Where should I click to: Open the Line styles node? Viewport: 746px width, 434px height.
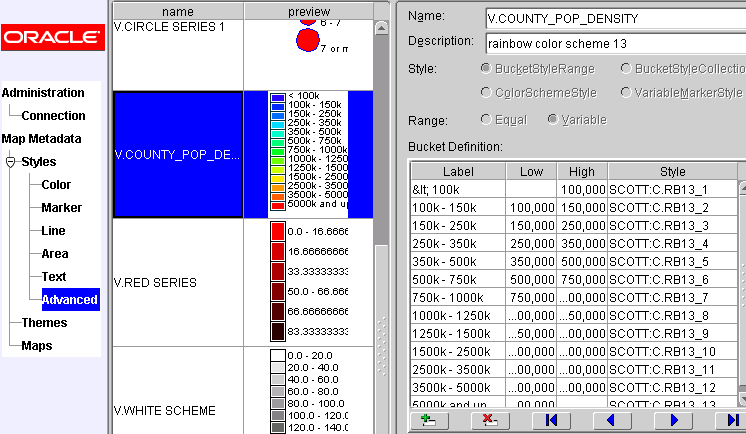click(x=53, y=231)
